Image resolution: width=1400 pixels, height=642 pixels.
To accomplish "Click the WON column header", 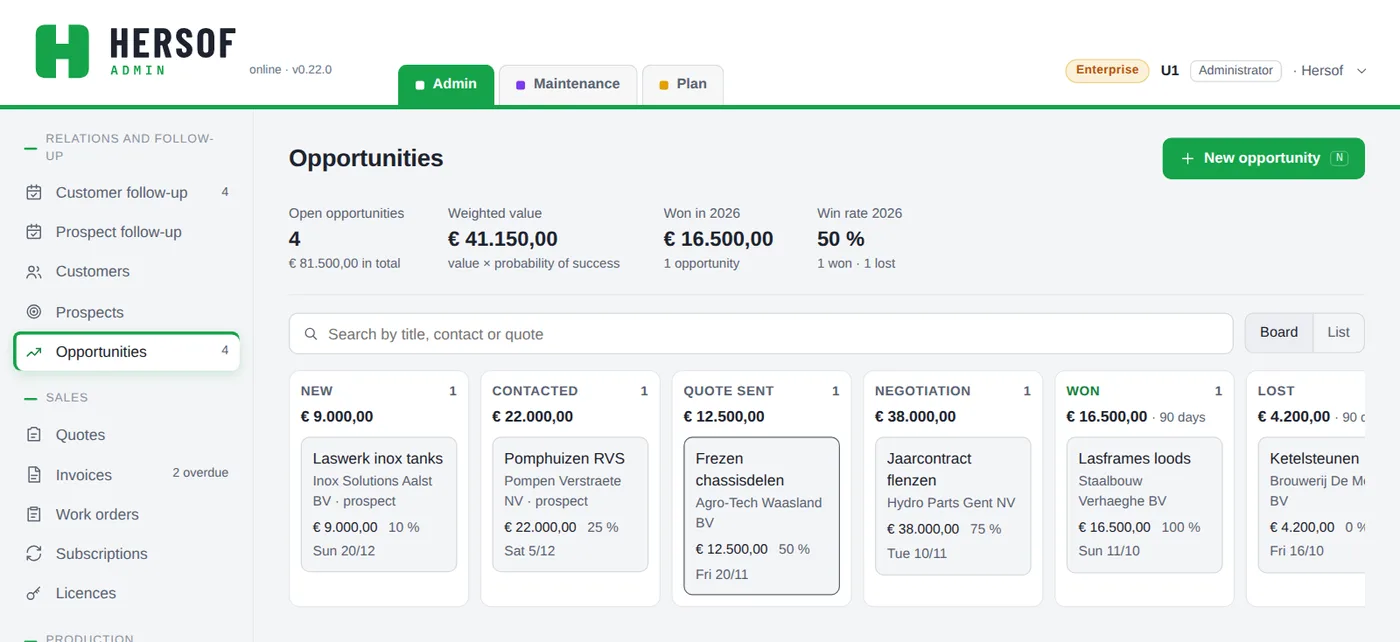I will click(1083, 391).
